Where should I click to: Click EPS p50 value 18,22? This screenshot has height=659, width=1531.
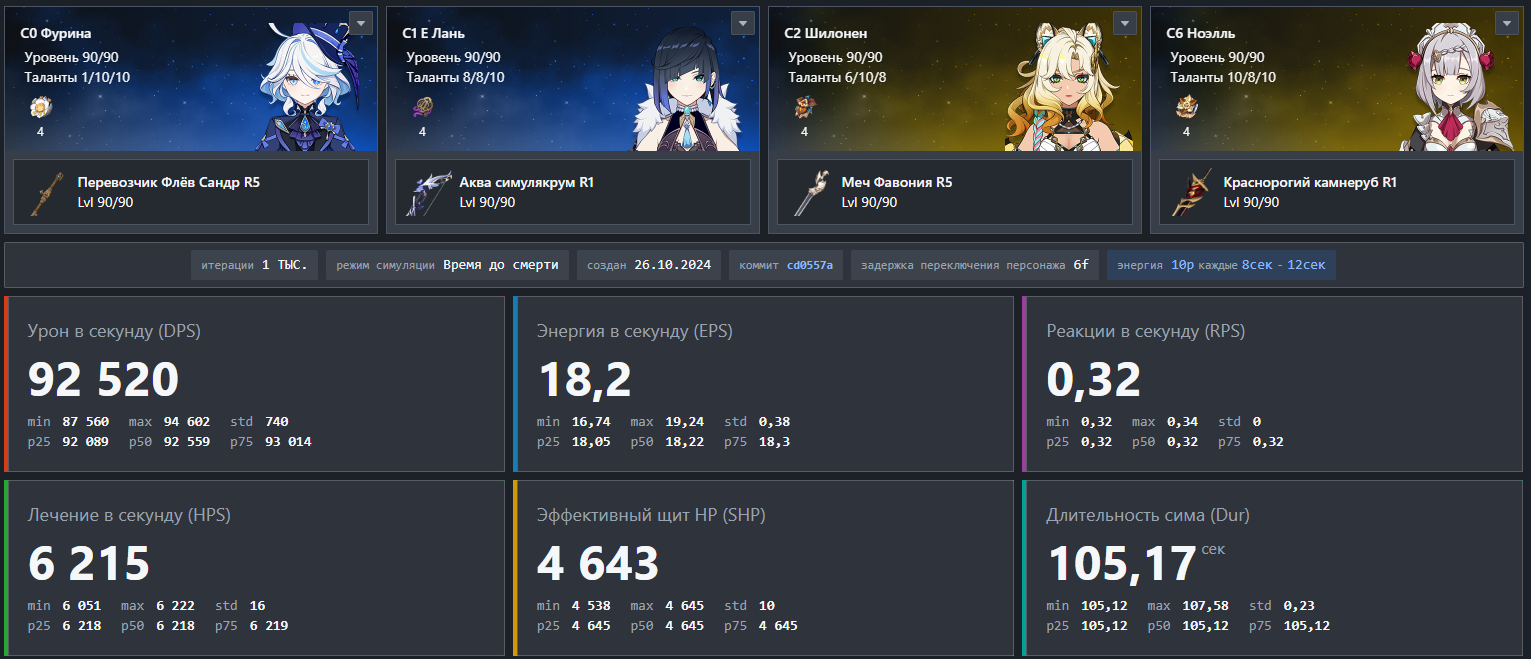pos(683,441)
